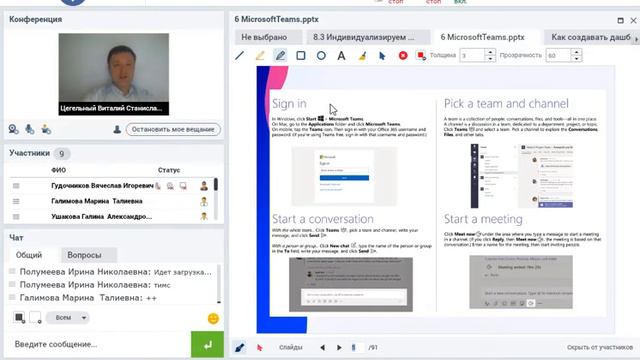The image size is (640, 360).
Task: Click Гудочников's webcam status icon
Action: pos(170,186)
